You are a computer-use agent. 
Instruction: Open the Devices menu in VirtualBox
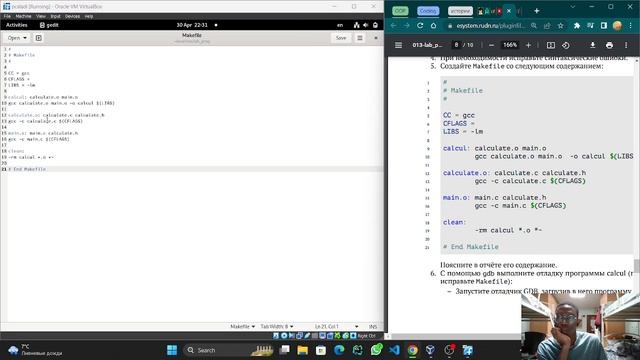(72, 16)
